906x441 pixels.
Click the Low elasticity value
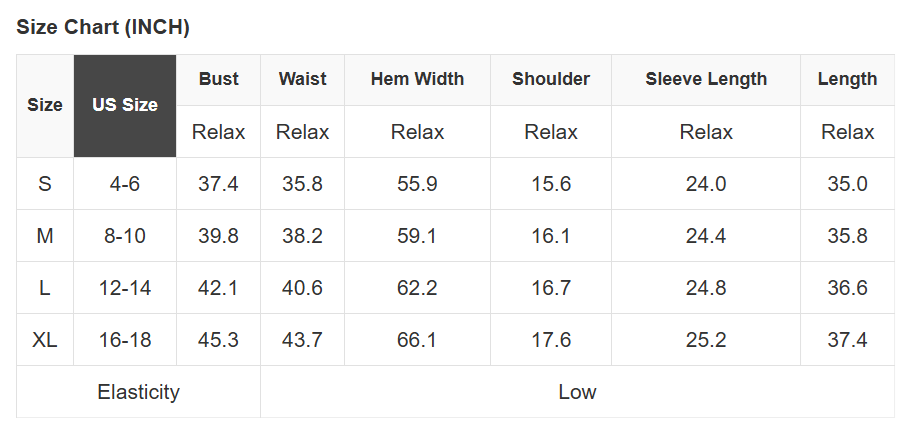[577, 392]
